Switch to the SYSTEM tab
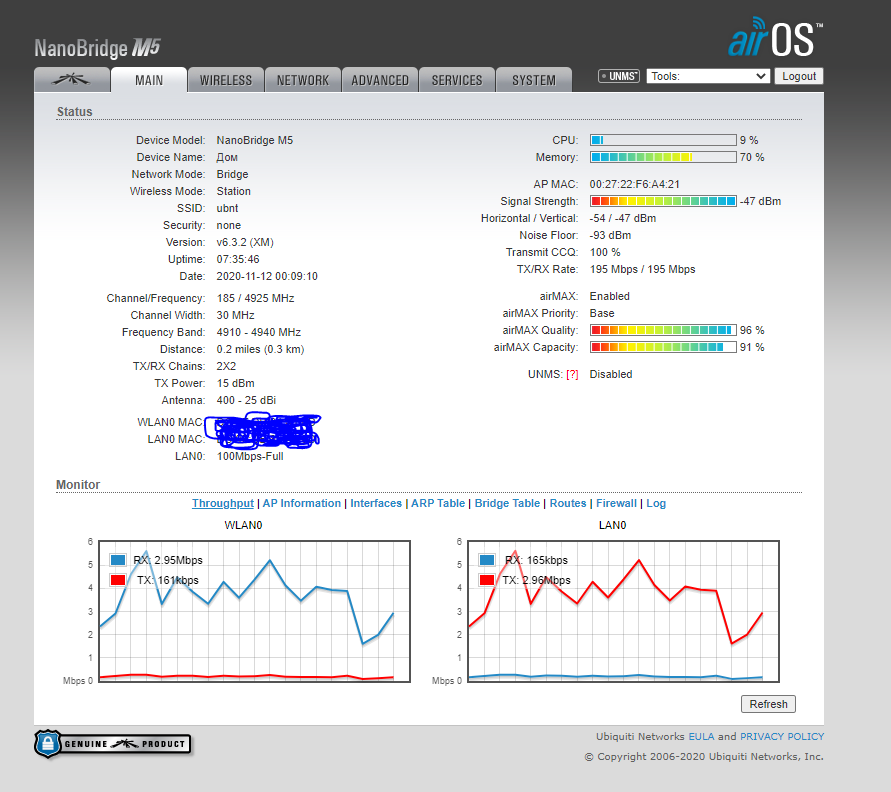 (534, 80)
